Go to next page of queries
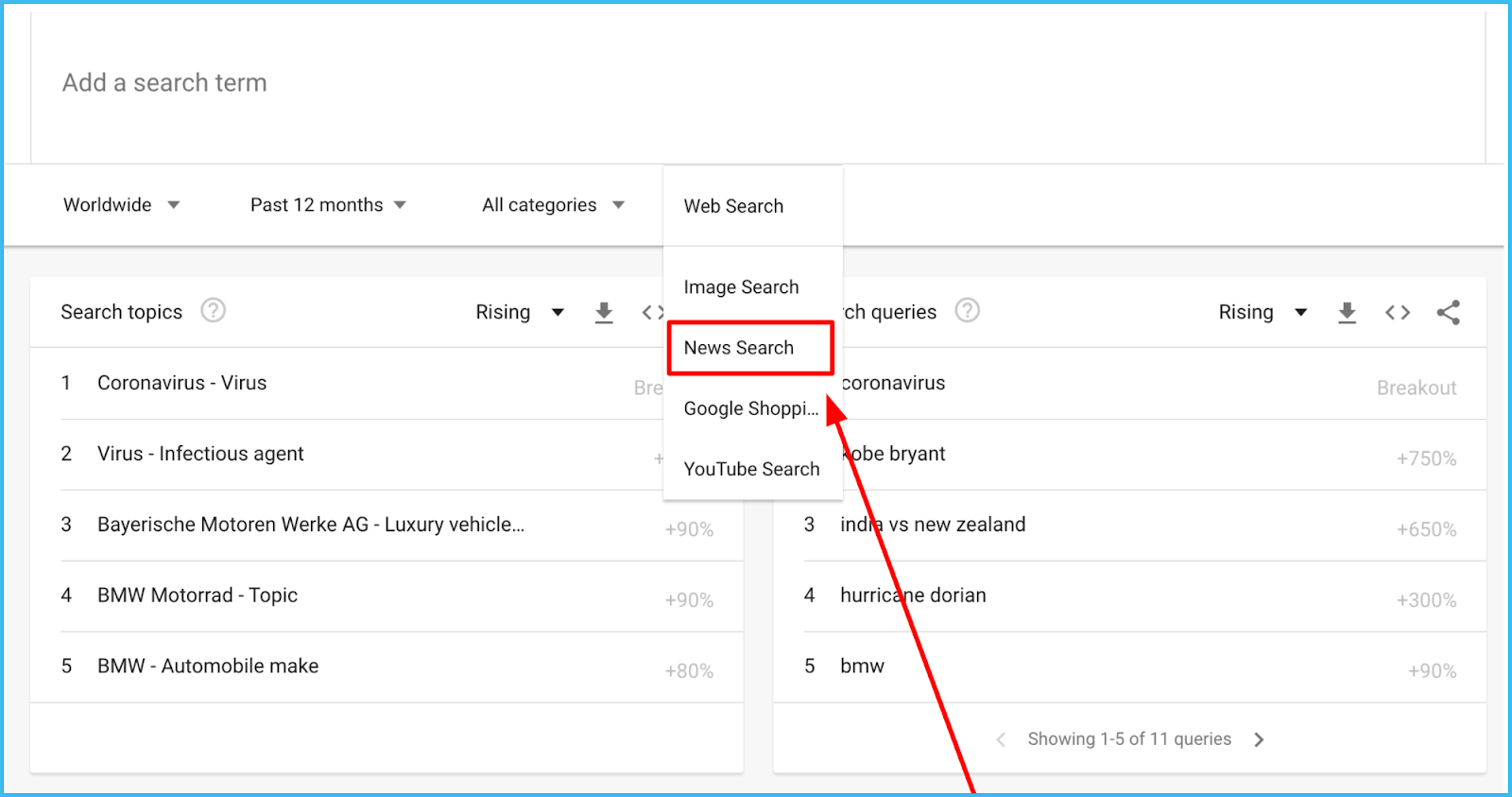The image size is (1512, 797). [x=1259, y=739]
